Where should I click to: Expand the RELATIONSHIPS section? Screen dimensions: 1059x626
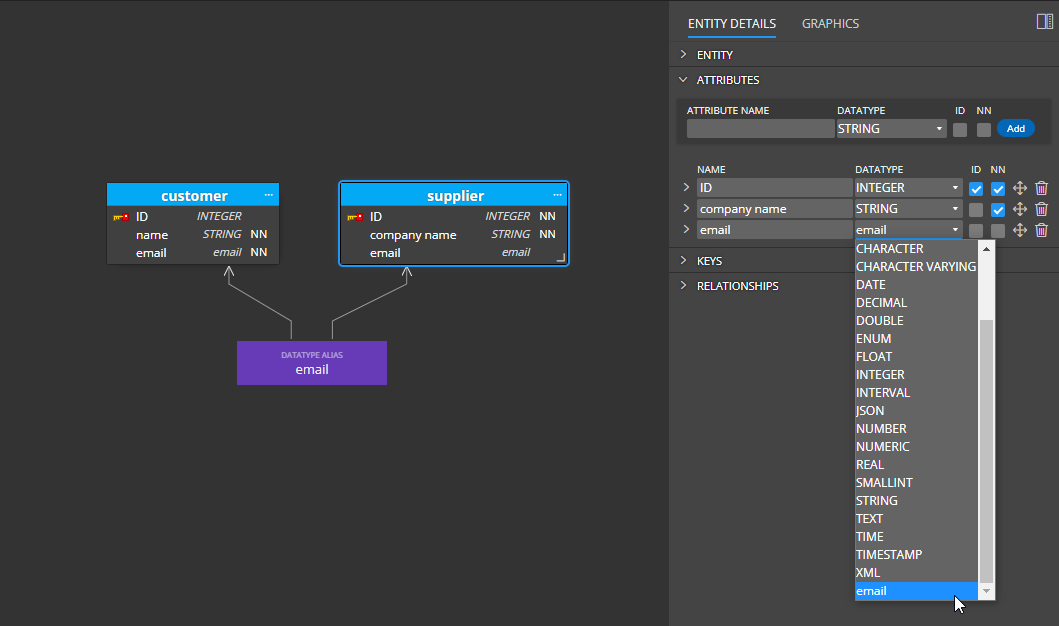pyautogui.click(x=737, y=286)
